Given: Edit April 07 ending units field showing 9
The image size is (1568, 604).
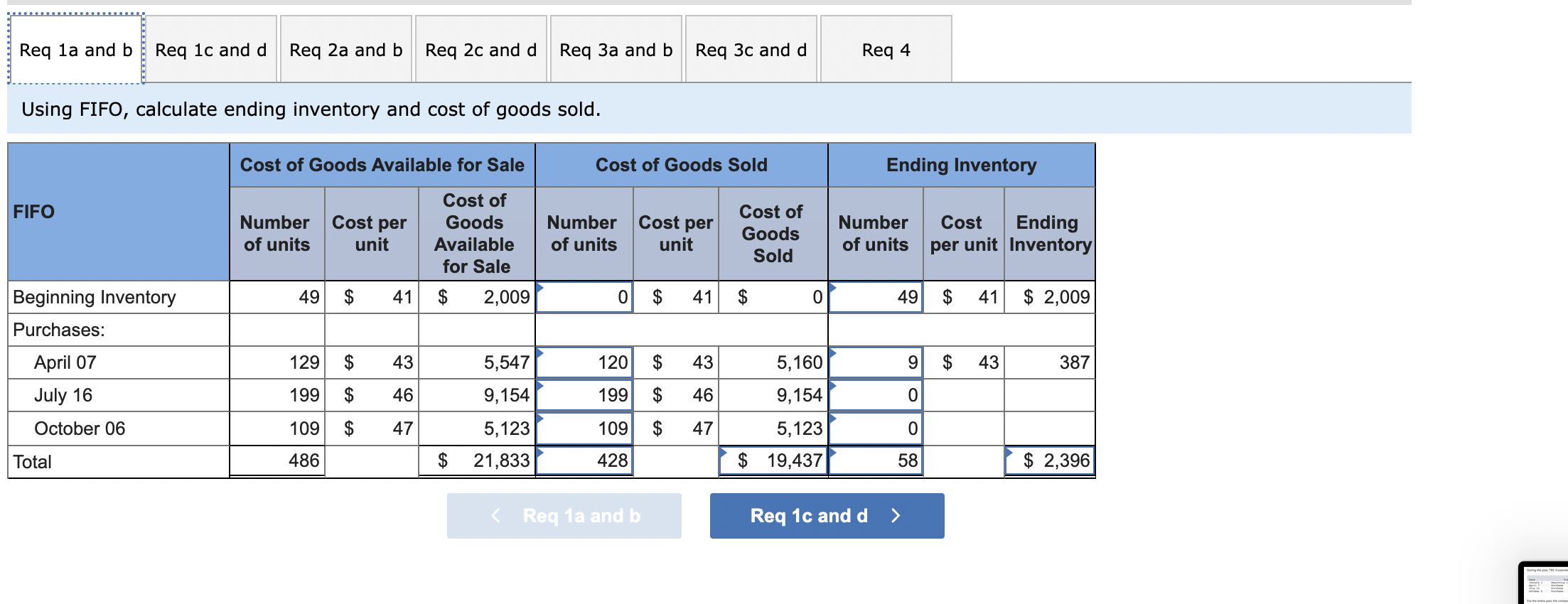Looking at the screenshot, I should [876, 362].
